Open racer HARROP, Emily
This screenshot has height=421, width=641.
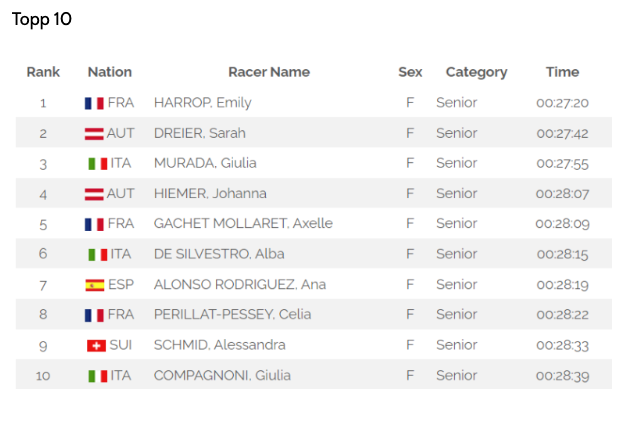[202, 103]
